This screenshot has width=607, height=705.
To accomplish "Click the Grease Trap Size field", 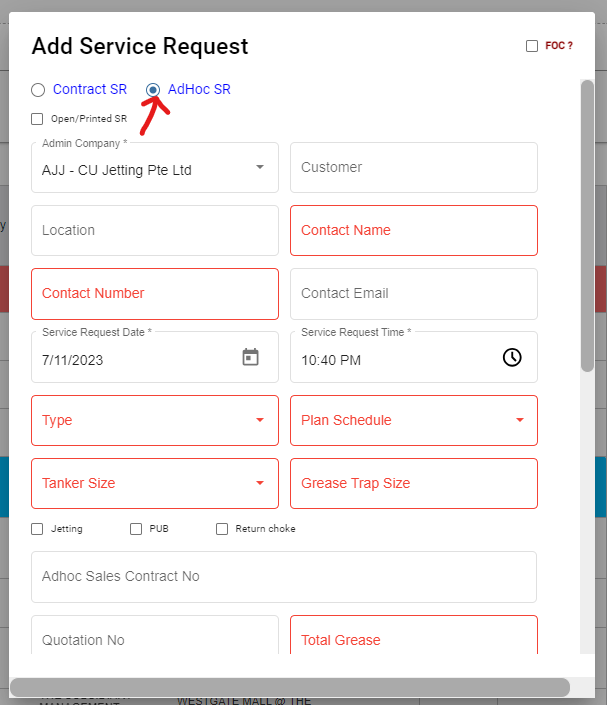I will click(x=413, y=483).
